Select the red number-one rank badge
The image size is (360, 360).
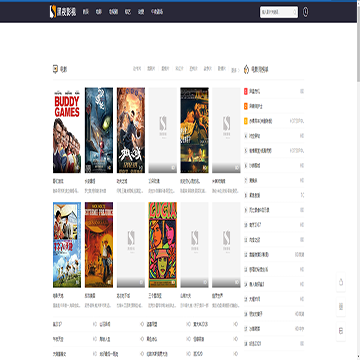coord(246,91)
